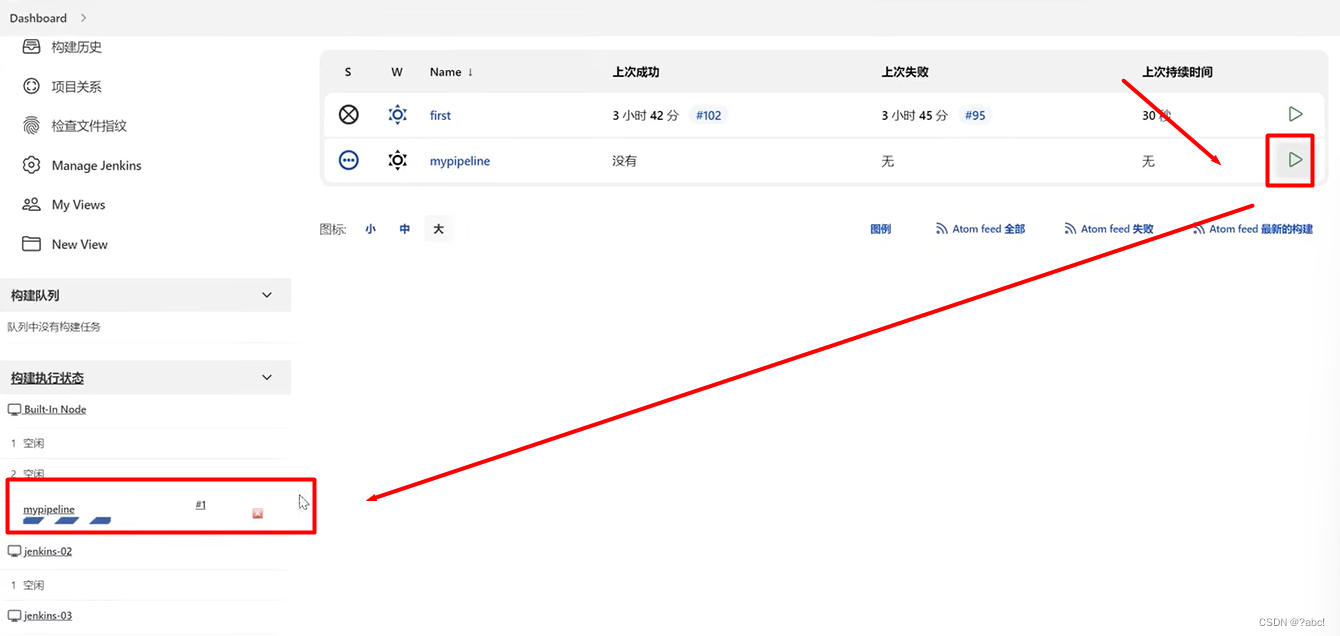This screenshot has width=1340, height=636.
Task: Click the Built-In Node computer icon
Action: (14, 409)
